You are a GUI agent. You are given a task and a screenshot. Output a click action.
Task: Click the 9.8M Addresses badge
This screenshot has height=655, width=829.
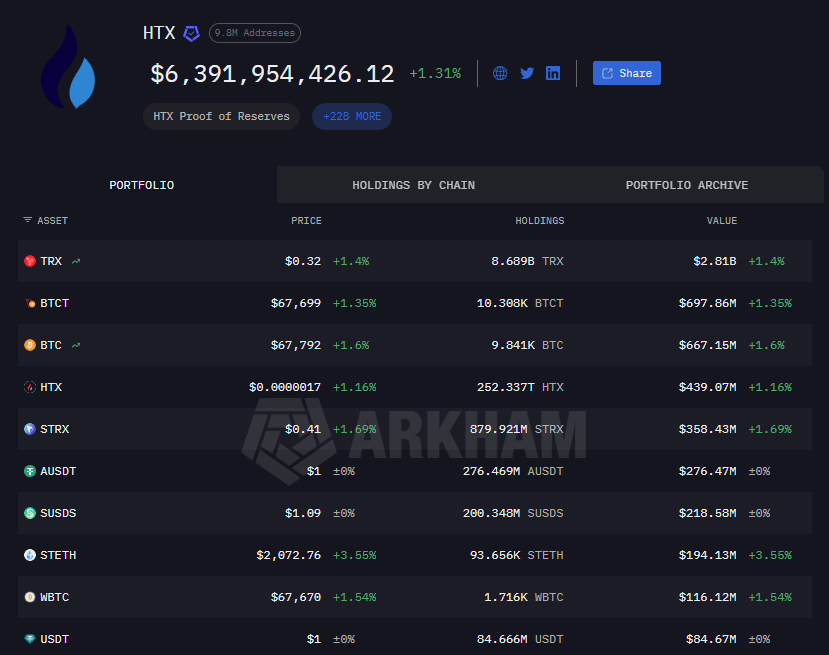pos(255,33)
